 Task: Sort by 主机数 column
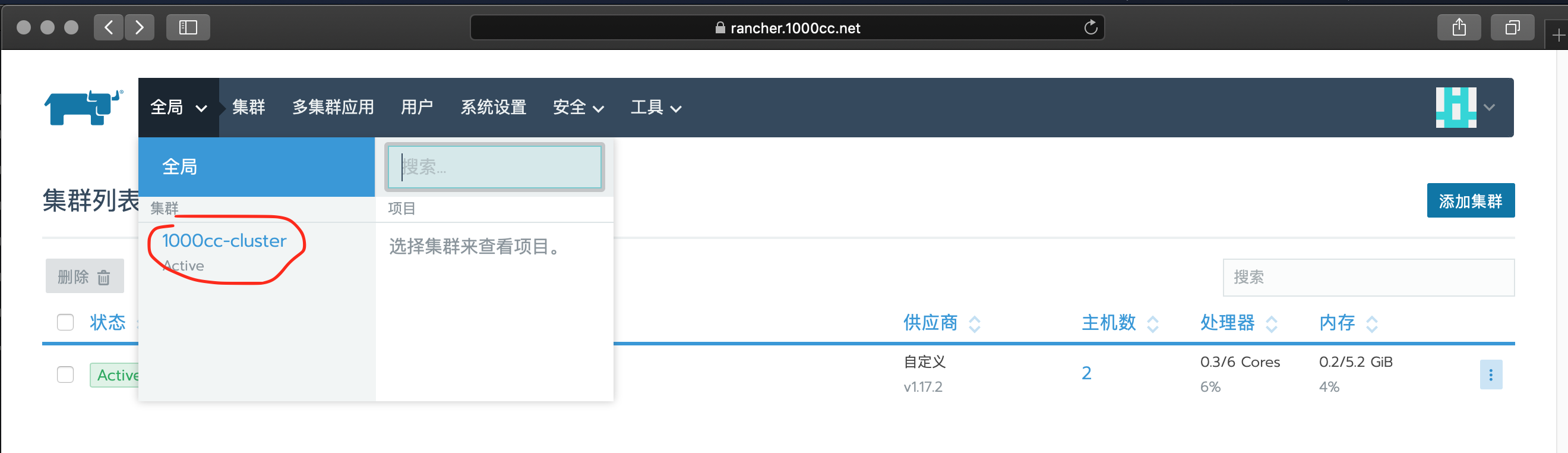coord(1120,322)
